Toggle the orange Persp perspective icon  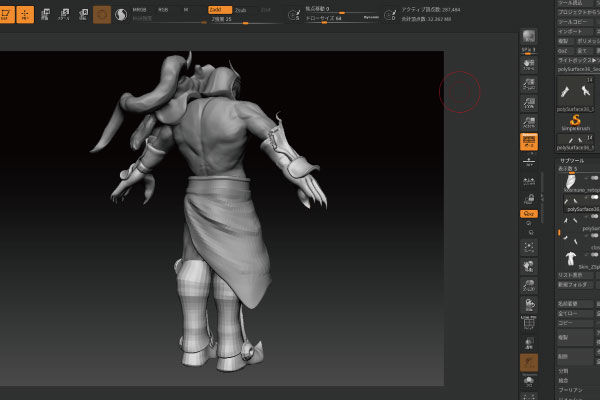pyautogui.click(x=529, y=142)
